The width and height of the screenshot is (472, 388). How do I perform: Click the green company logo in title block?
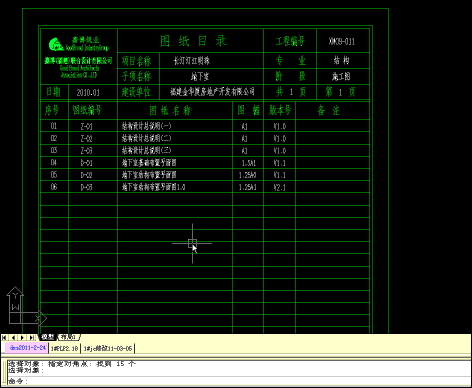click(x=56, y=44)
